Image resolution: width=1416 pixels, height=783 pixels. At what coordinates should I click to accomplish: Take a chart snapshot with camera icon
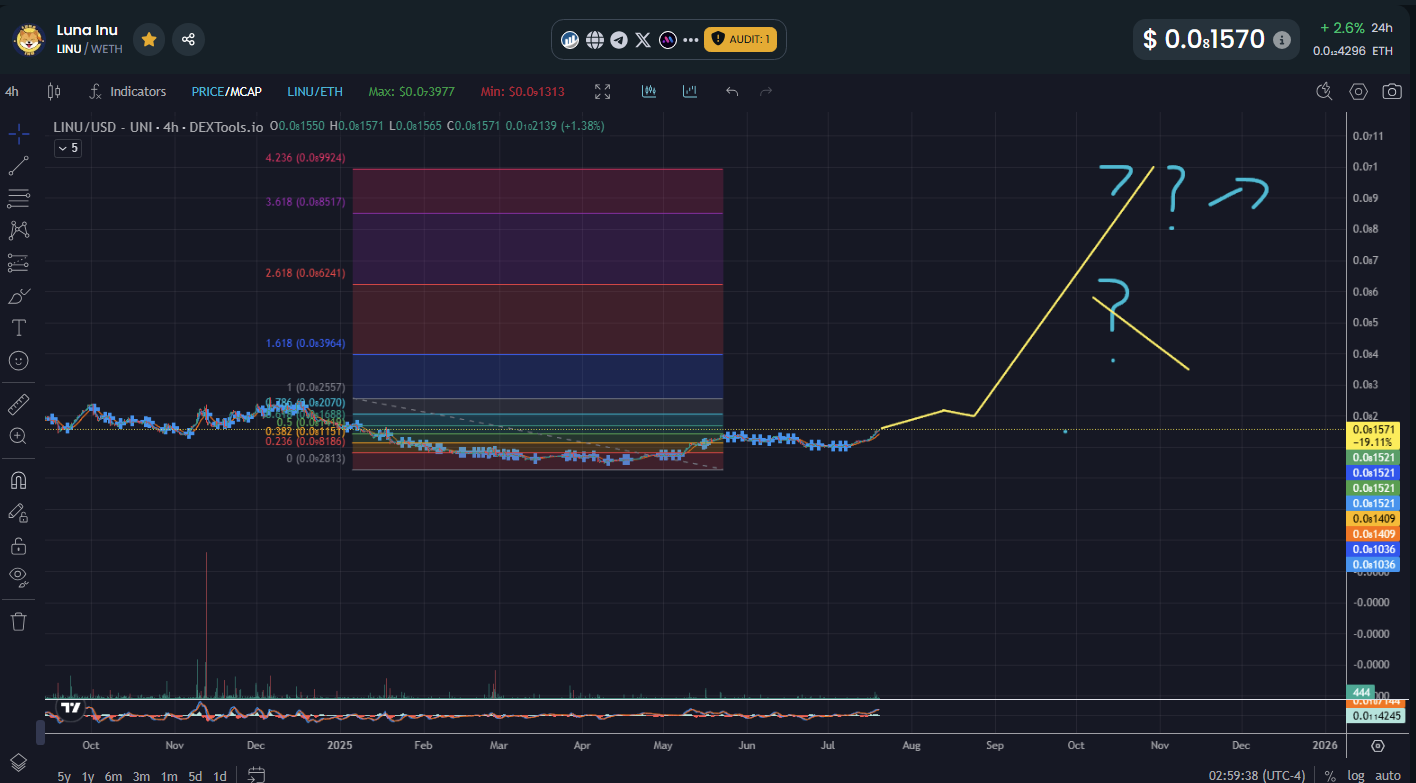[1391, 91]
